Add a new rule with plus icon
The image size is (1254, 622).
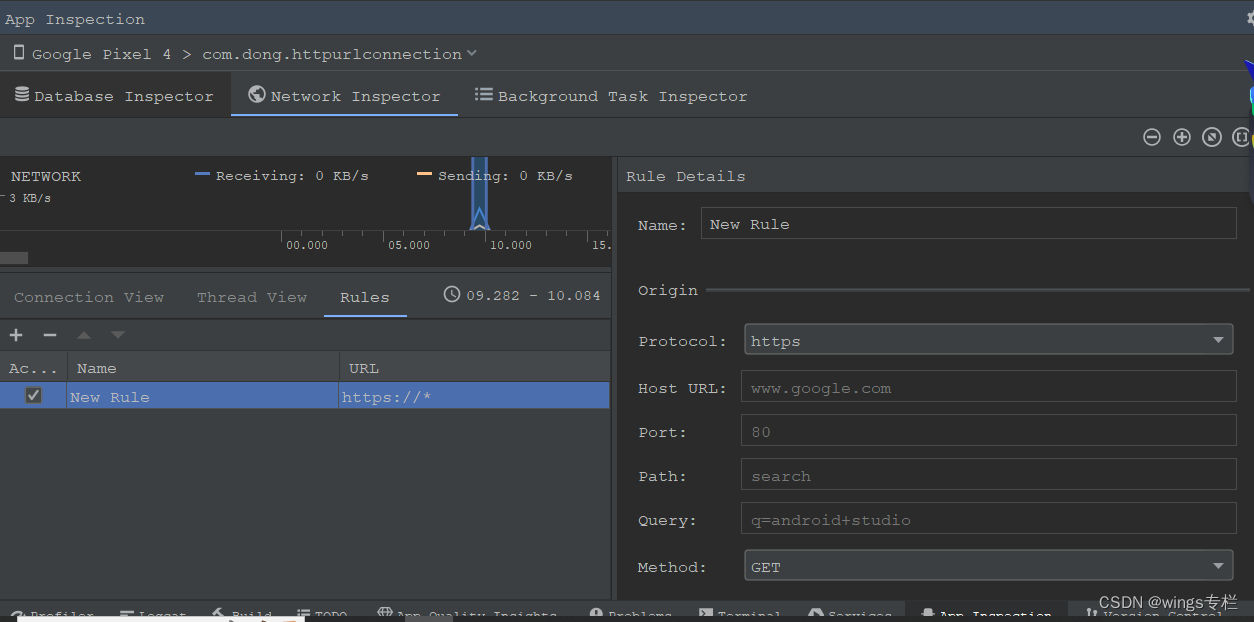click(x=16, y=335)
